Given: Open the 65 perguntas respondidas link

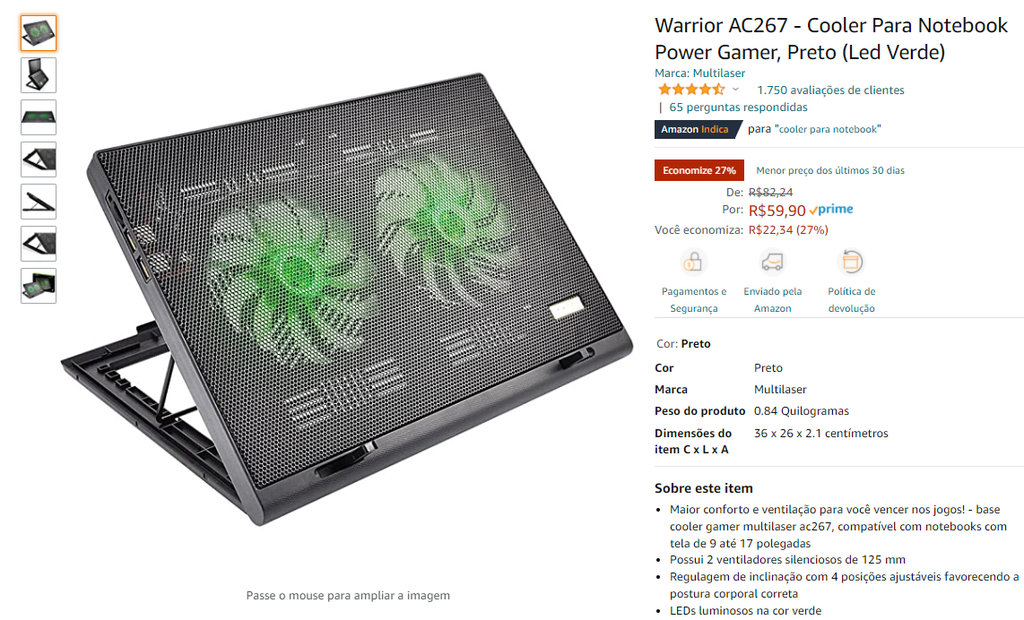Looking at the screenshot, I should coord(738,107).
